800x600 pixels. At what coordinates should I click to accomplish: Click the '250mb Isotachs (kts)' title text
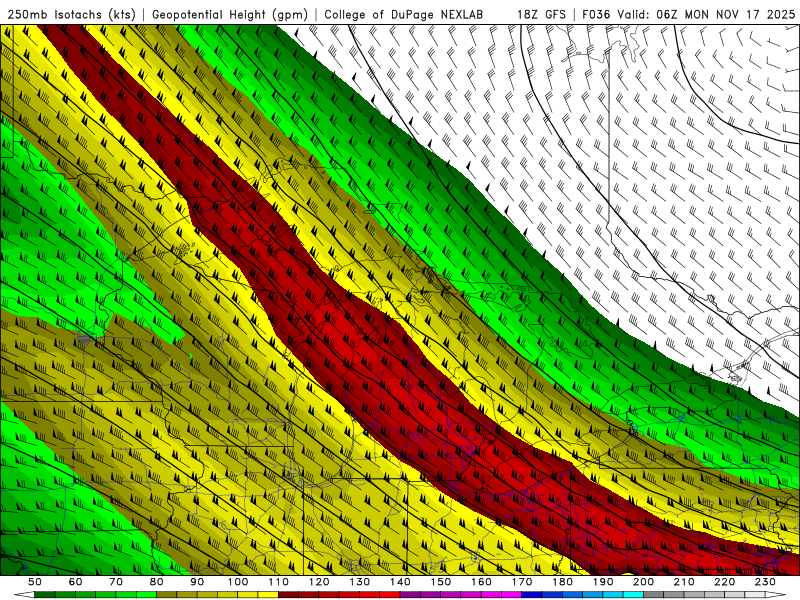pyautogui.click(x=71, y=14)
